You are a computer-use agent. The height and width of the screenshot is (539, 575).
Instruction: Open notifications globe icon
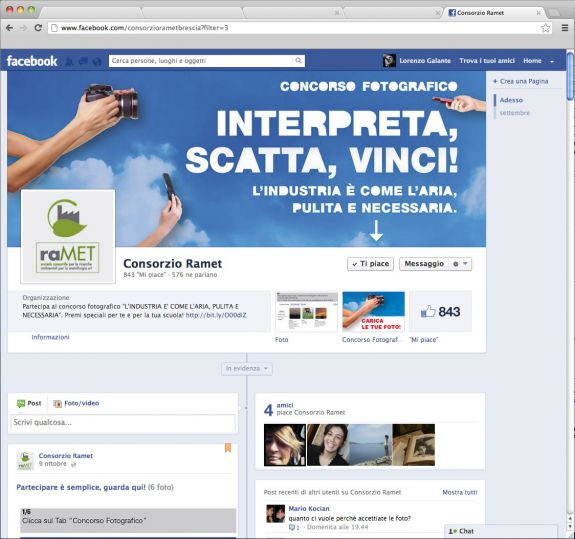pyautogui.click(x=97, y=61)
